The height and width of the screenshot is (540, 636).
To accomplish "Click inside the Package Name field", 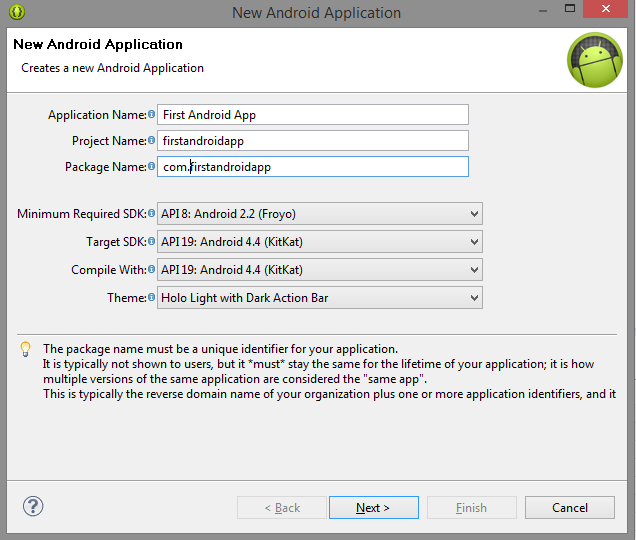I will point(313,167).
